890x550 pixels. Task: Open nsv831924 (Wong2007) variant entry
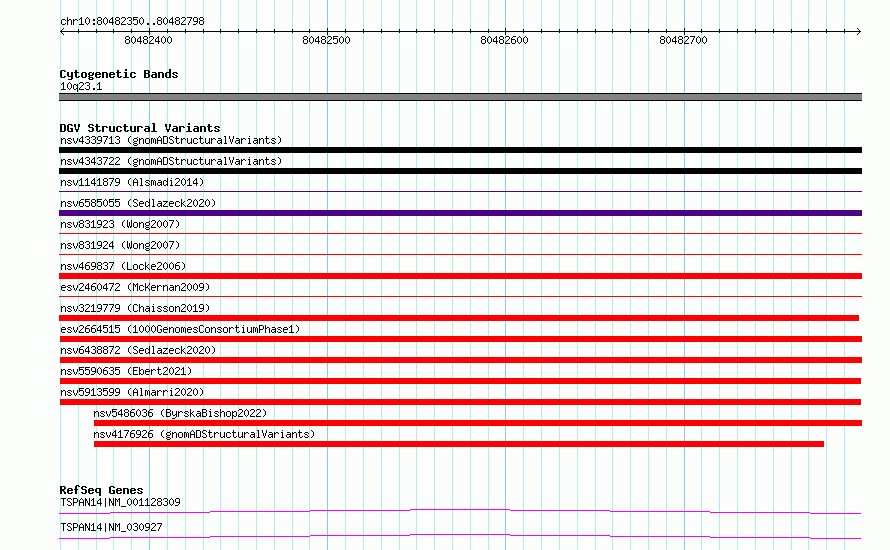(x=120, y=245)
